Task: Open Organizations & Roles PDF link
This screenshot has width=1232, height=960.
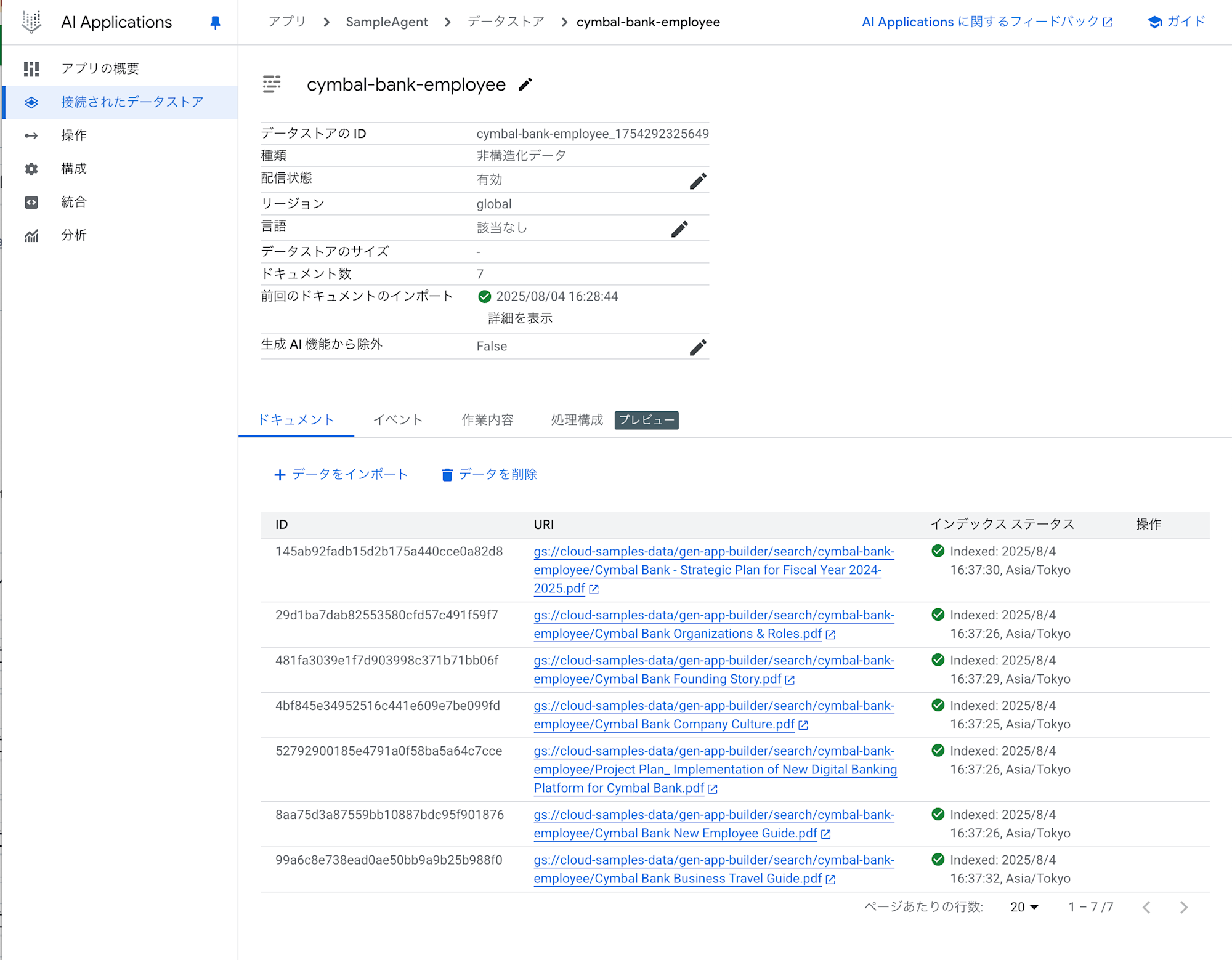Action: coord(714,624)
